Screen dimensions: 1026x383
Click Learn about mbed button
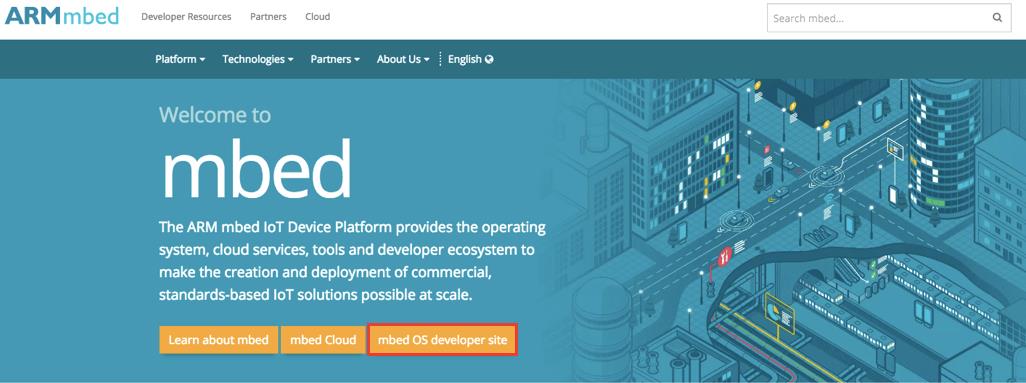click(219, 340)
